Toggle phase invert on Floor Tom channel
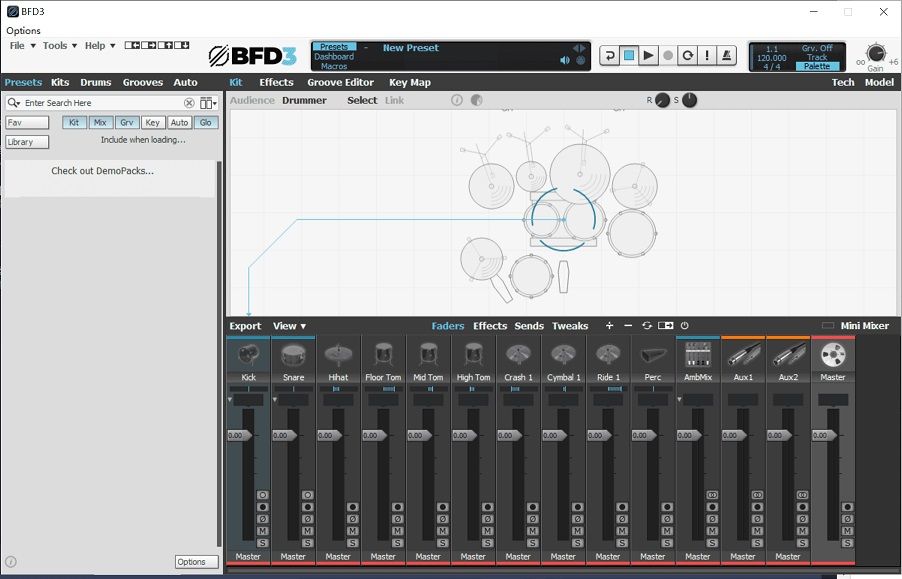The image size is (902, 579). pyautogui.click(x=397, y=519)
